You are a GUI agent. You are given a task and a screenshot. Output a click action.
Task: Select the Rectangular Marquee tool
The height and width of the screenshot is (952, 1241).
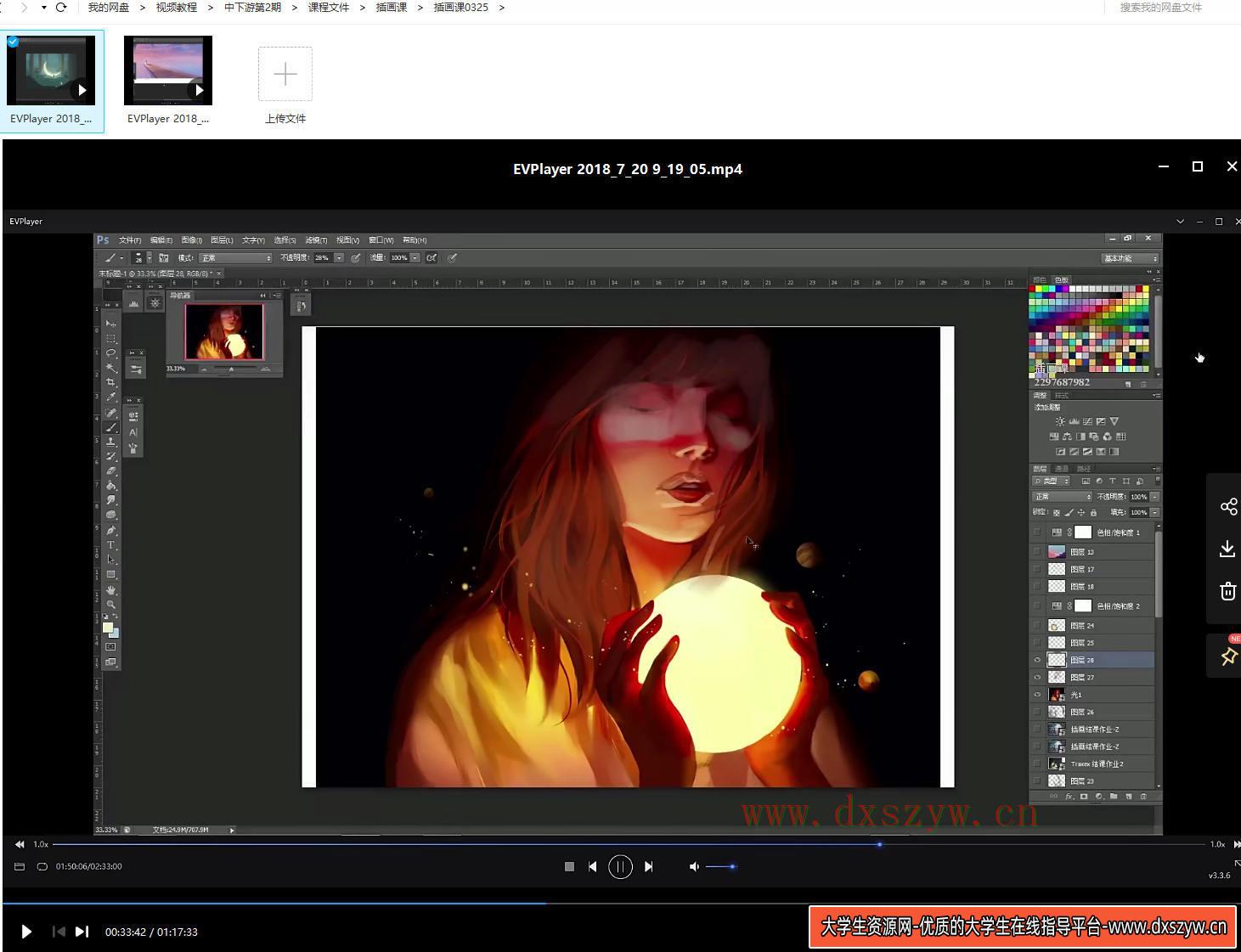click(x=110, y=338)
